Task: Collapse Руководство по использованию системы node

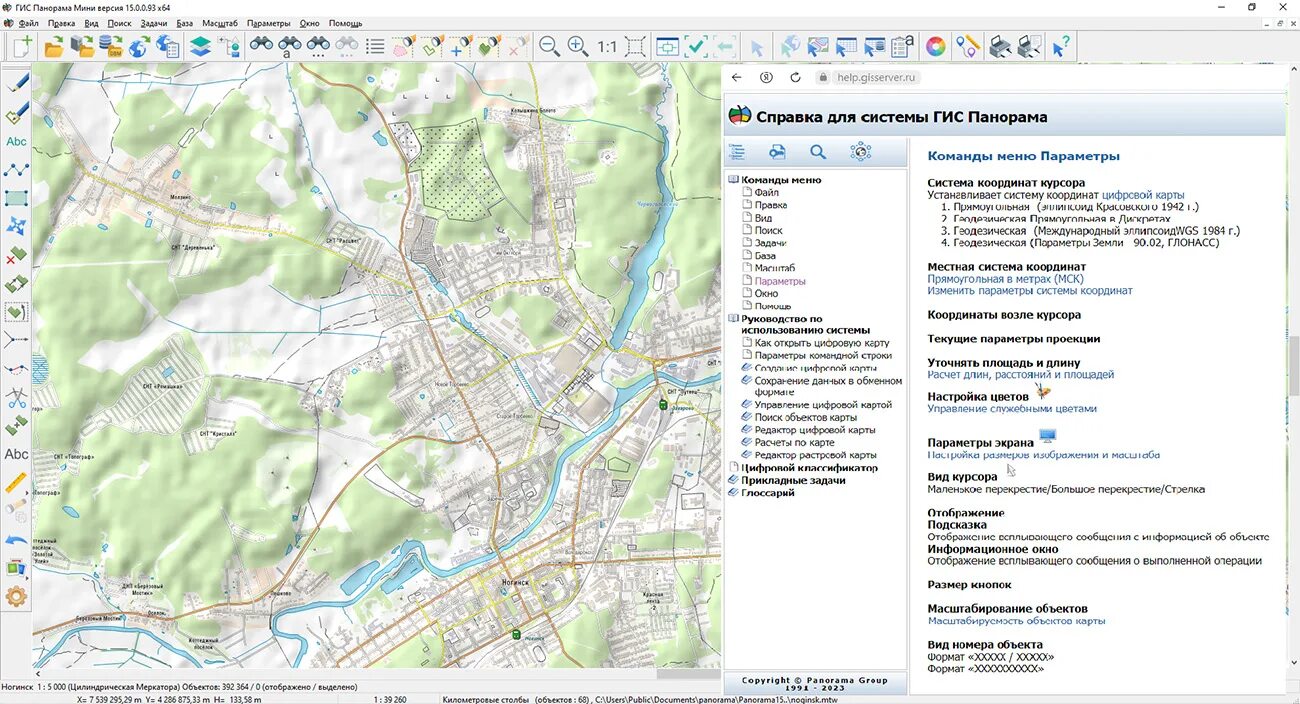Action: click(x=734, y=319)
